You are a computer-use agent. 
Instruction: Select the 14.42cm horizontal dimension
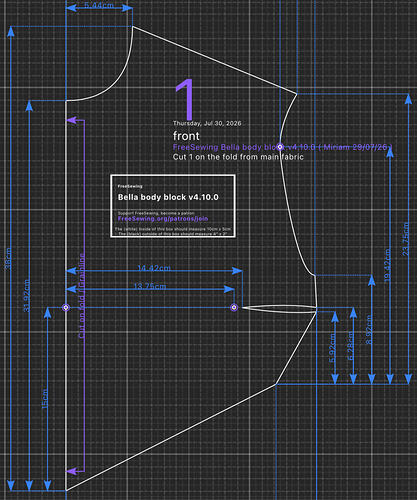pyautogui.click(x=154, y=268)
